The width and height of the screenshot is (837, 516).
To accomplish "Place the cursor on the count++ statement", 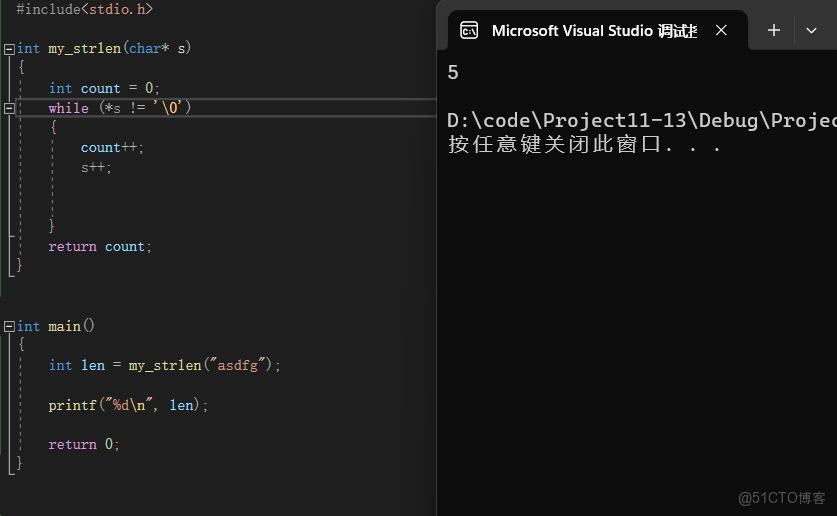I will coord(112,147).
